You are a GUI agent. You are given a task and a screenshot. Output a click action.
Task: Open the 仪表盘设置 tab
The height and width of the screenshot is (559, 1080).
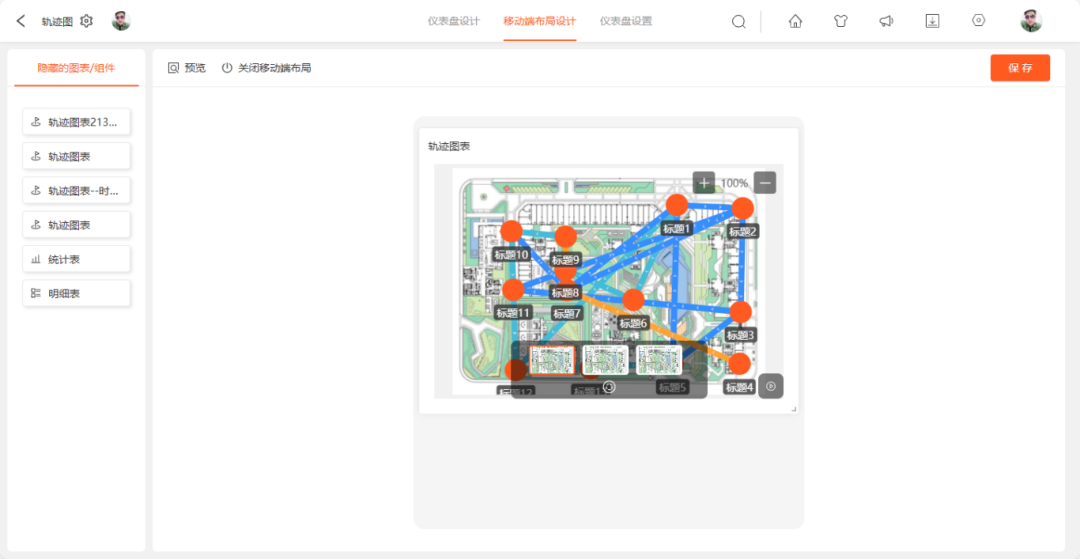click(x=626, y=21)
